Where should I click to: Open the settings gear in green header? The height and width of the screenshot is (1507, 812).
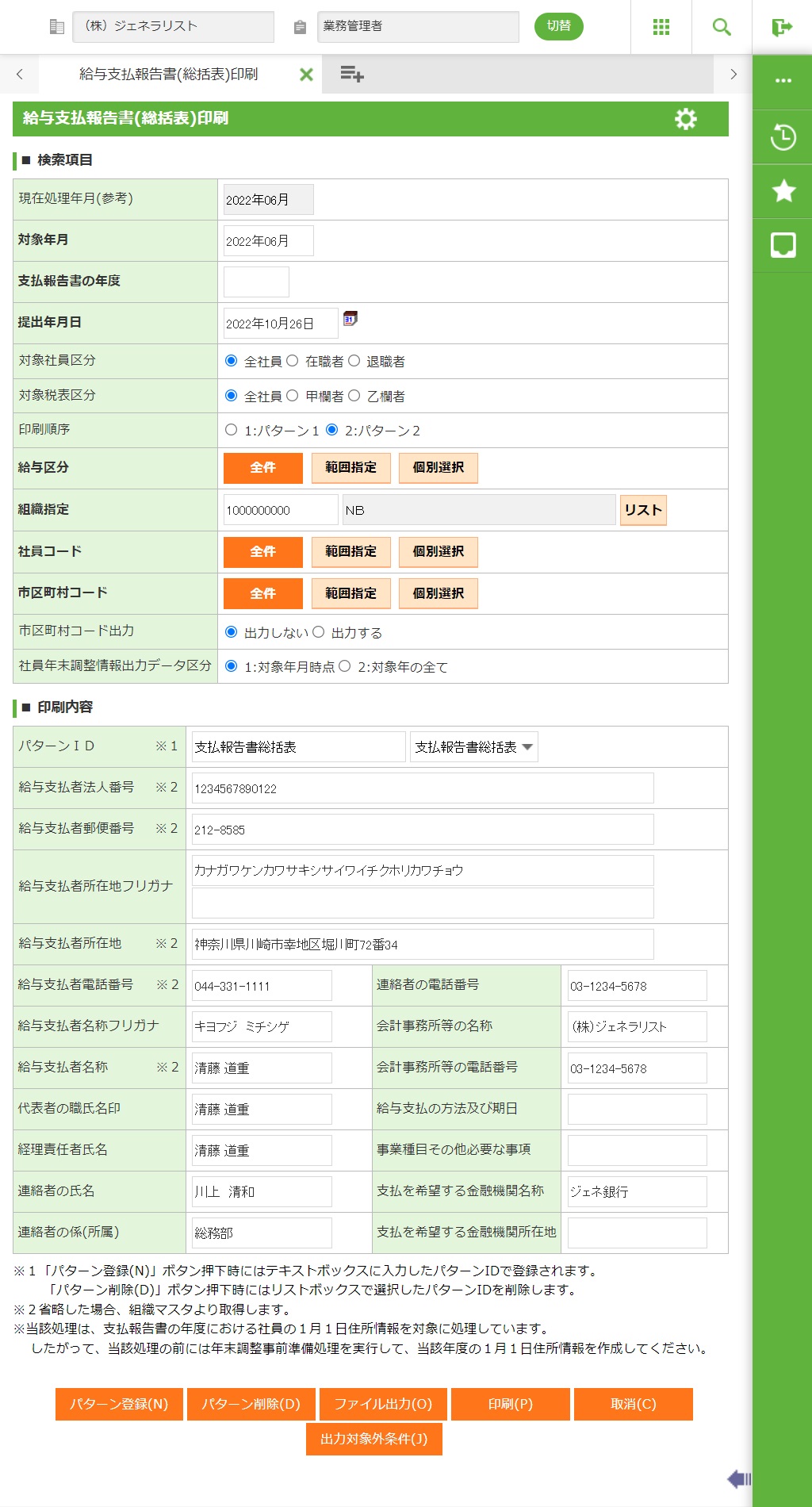[x=685, y=119]
